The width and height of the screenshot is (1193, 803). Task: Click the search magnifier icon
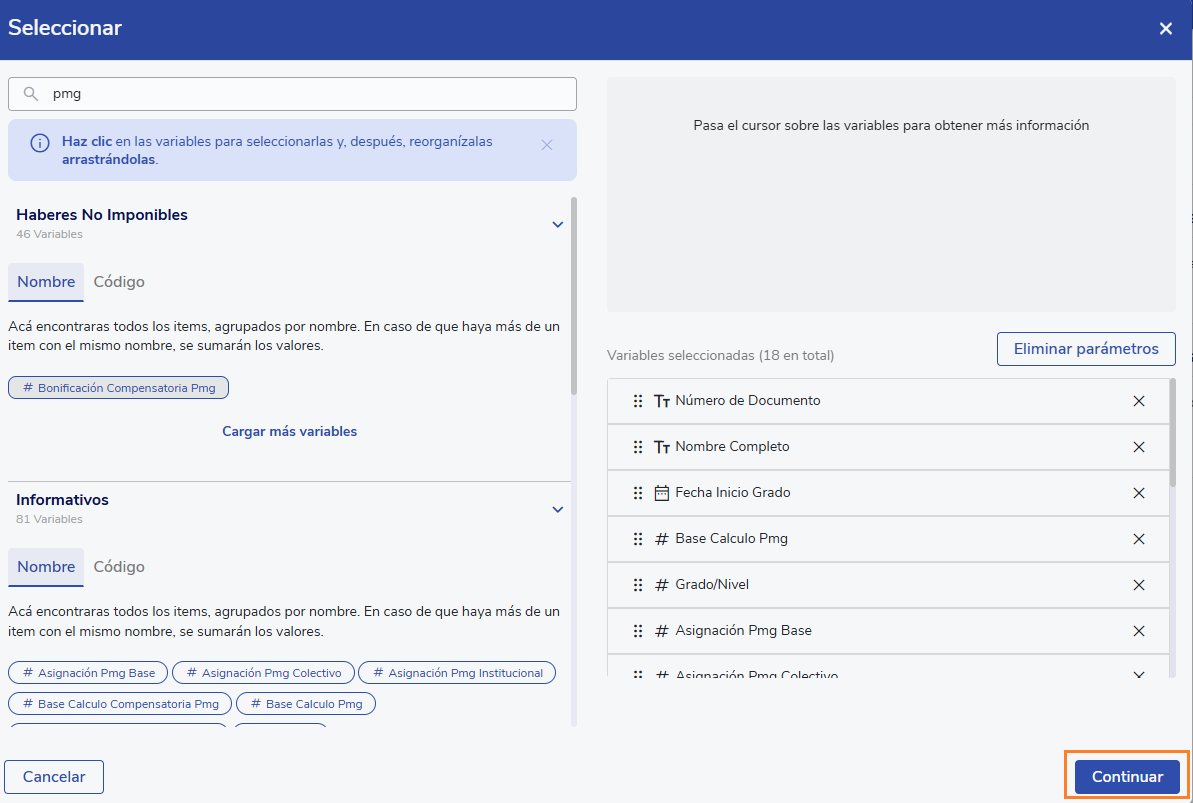pyautogui.click(x=31, y=94)
